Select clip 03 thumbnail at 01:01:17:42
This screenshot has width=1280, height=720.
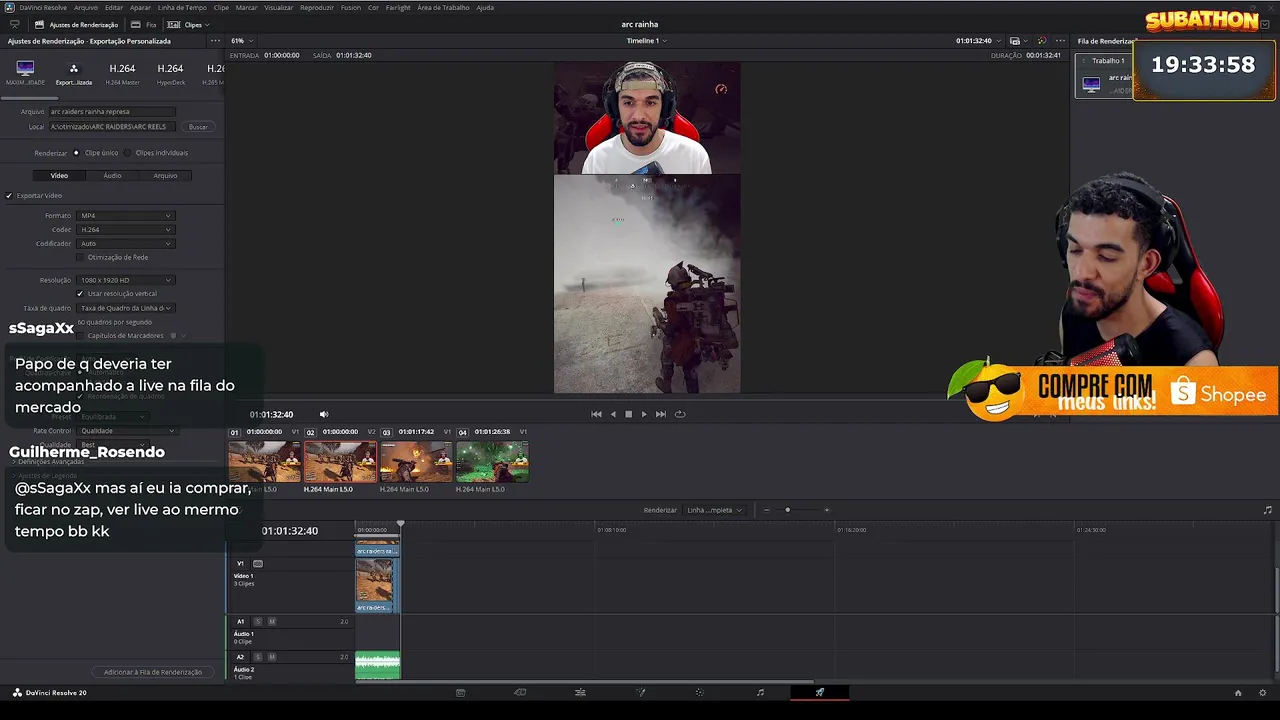click(416, 462)
